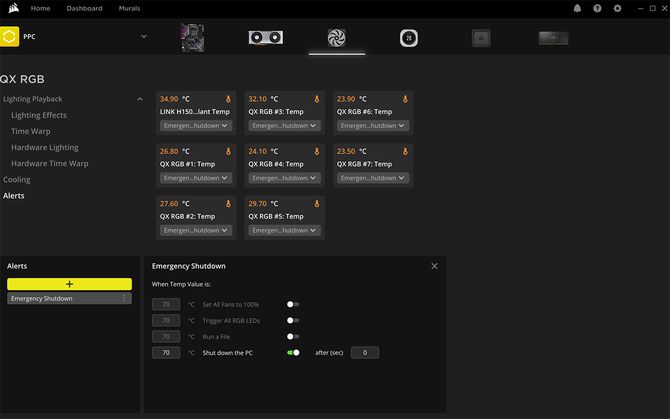Disable the Shut down the PC toggle
Image resolution: width=670 pixels, height=419 pixels.
(x=293, y=353)
